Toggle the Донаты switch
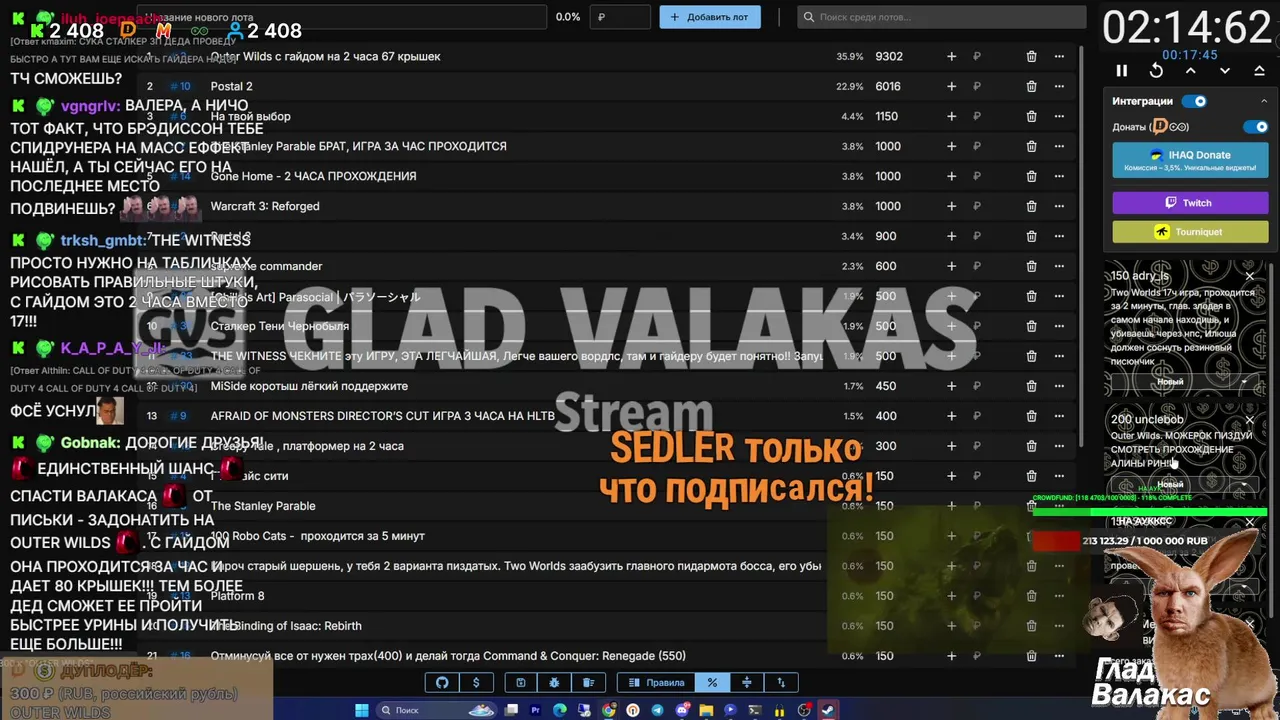This screenshot has width=1280, height=720. (1255, 127)
